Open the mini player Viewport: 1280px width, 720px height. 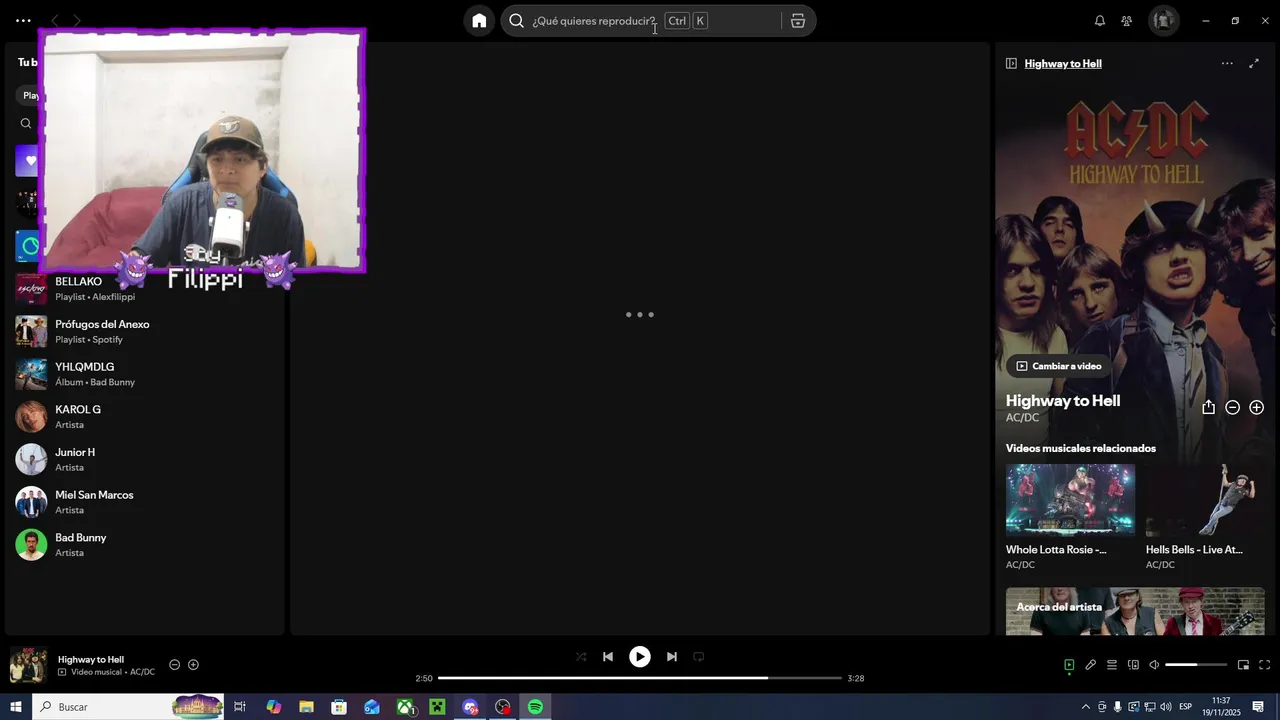click(1243, 665)
